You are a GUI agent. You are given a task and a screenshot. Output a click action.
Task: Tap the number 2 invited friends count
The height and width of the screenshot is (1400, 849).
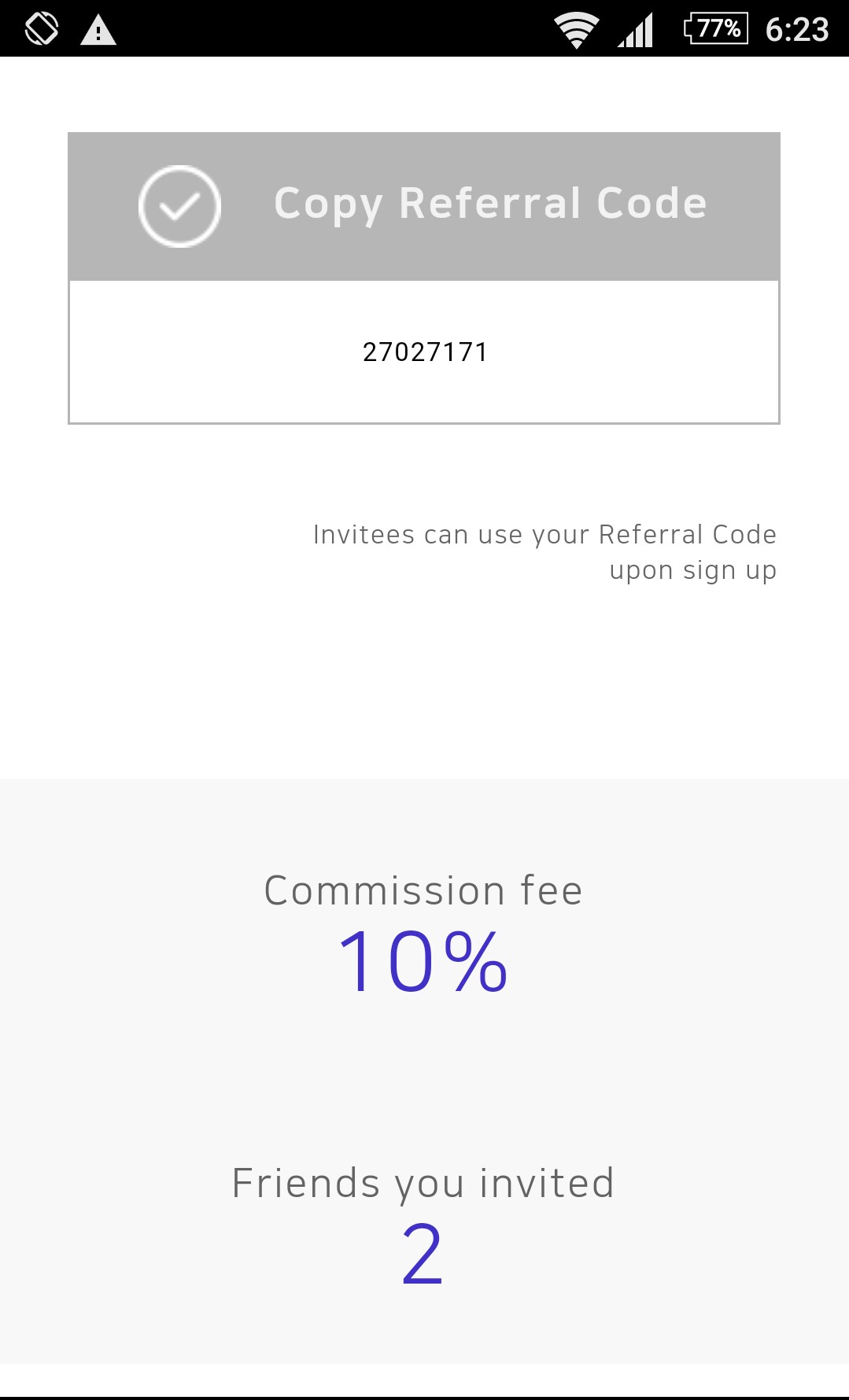pos(423,1254)
